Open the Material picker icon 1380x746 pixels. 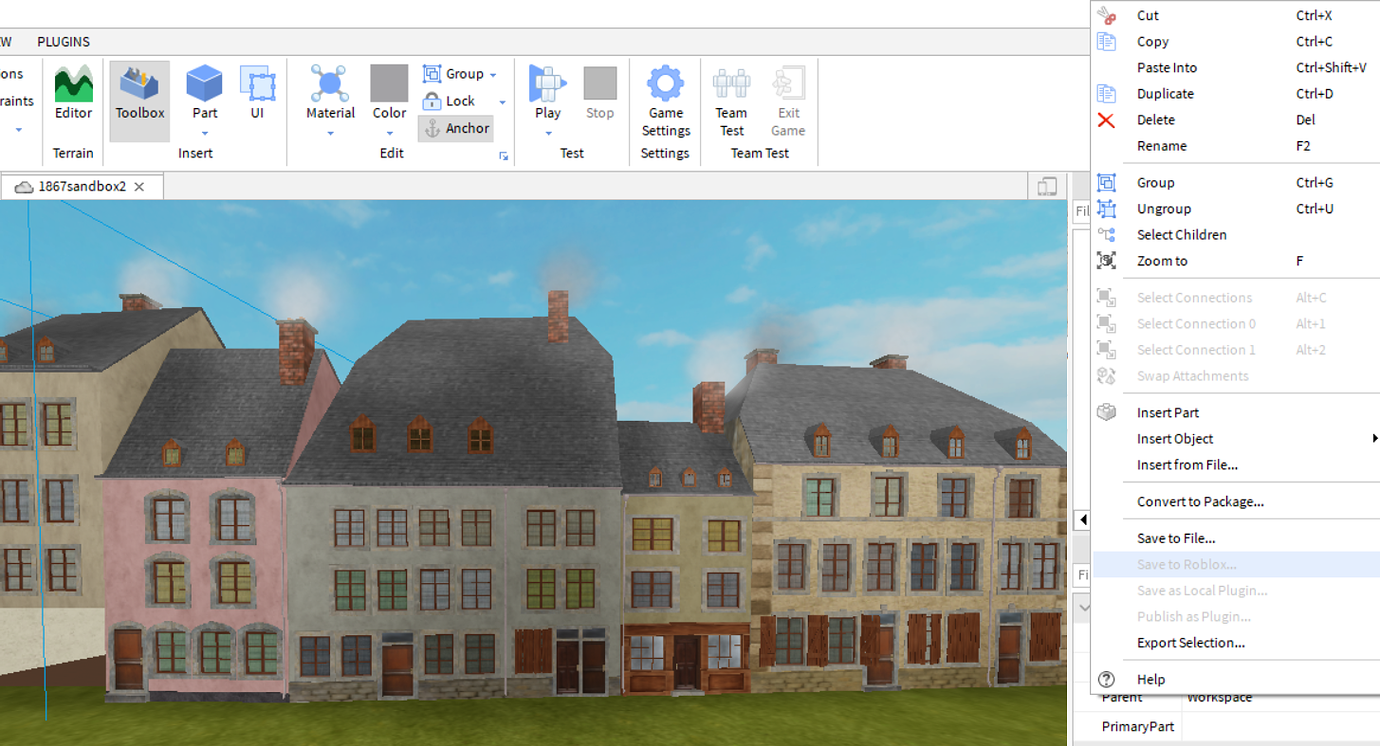click(x=330, y=85)
